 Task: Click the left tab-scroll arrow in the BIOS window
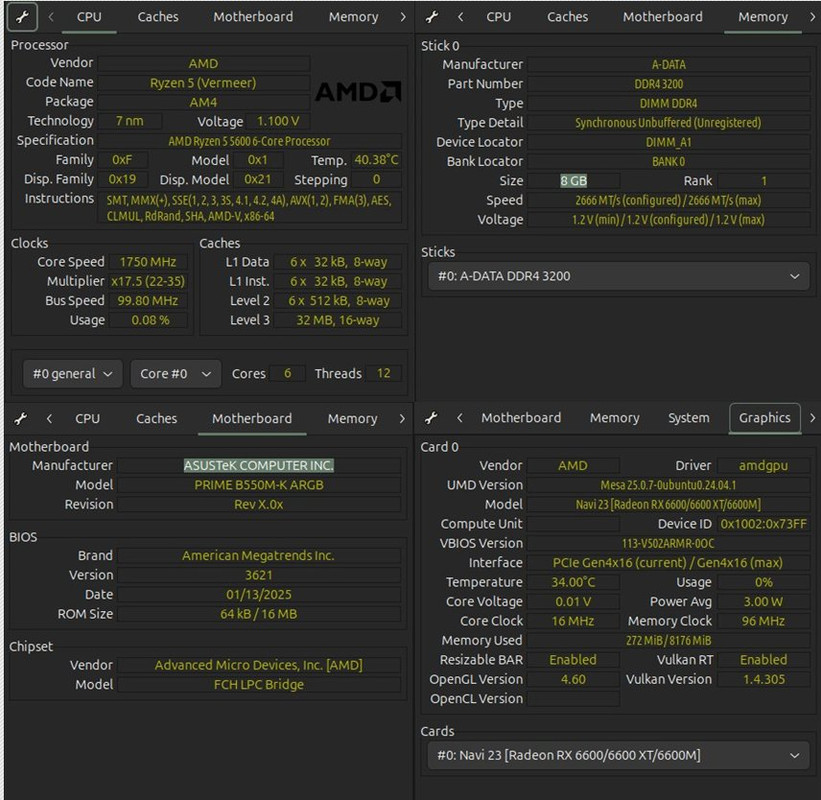pos(49,419)
